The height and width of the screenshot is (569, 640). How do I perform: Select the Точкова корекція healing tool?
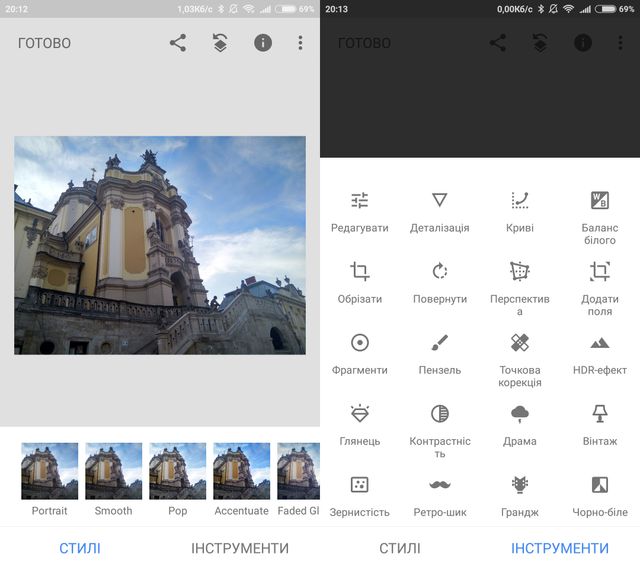[520, 360]
